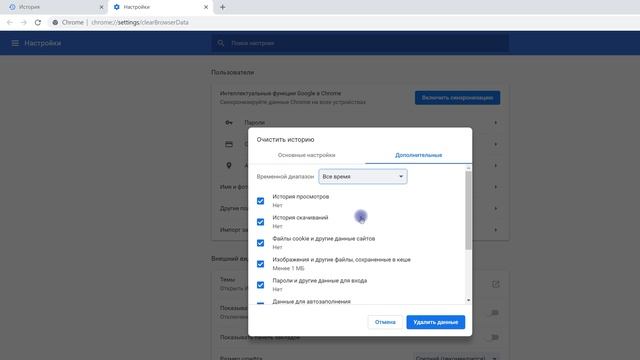640x360 pixels.
Task: Expand the Имя и фото row arrow
Action: coord(496,187)
